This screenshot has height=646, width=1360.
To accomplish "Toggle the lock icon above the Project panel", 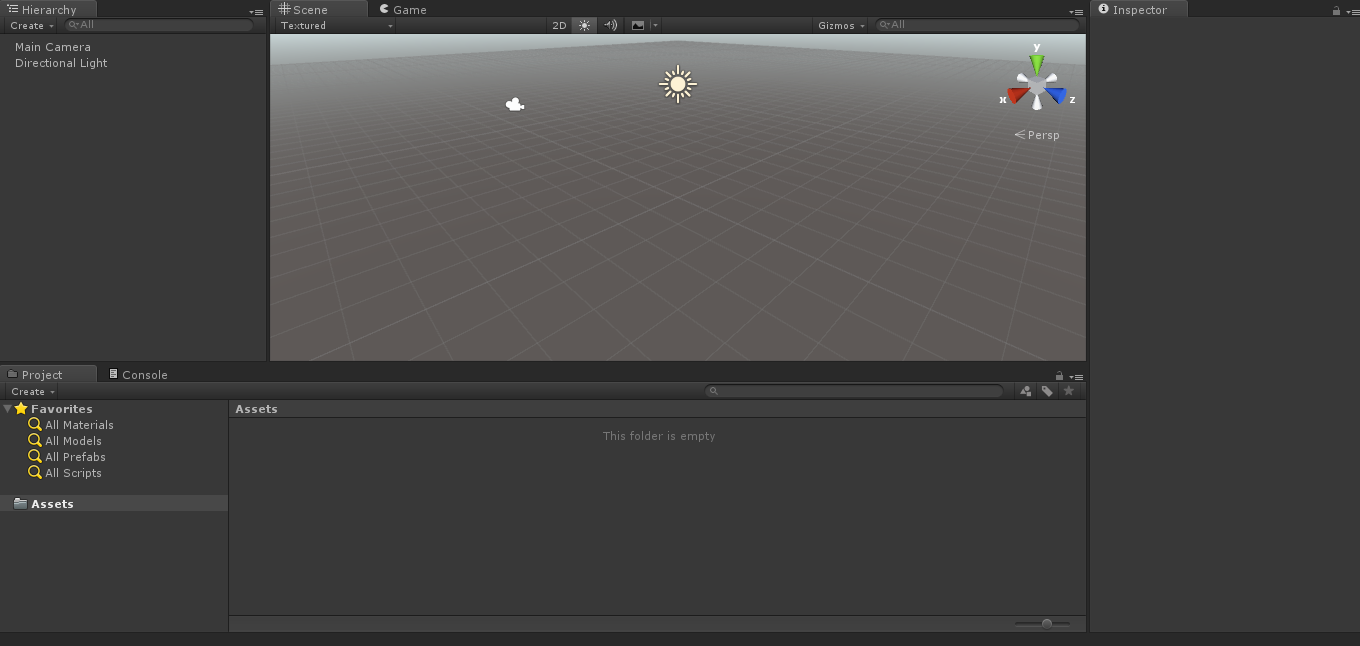I will (1059, 376).
